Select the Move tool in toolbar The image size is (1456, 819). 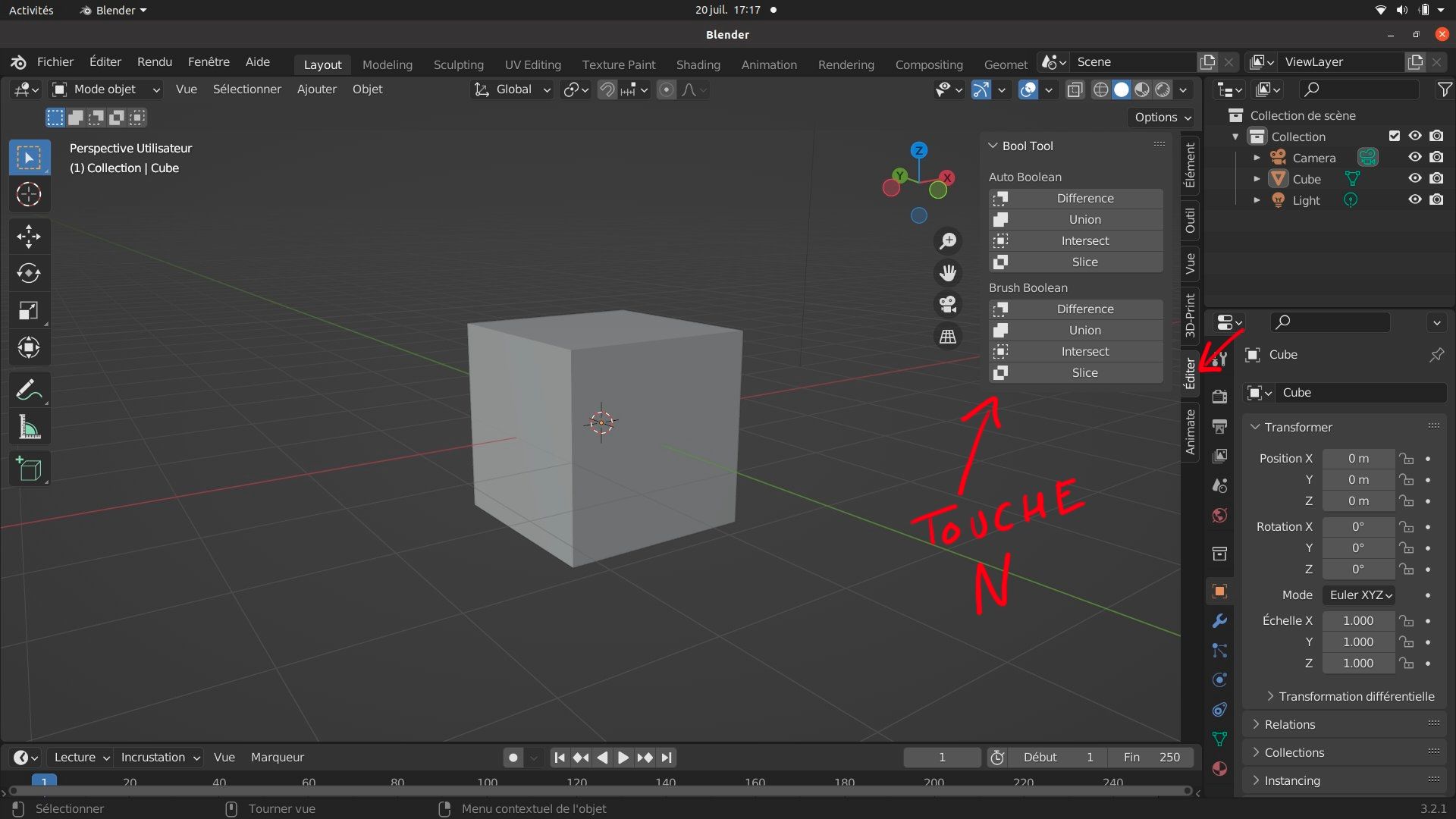(29, 237)
